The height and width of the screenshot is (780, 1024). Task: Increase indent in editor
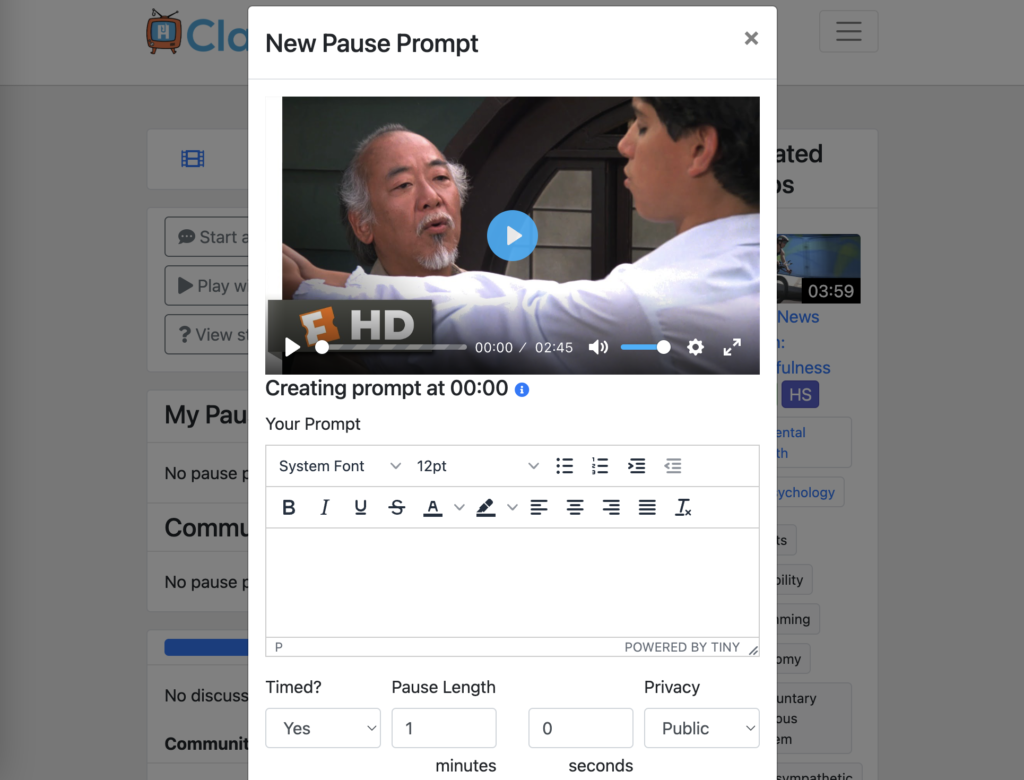coord(636,466)
